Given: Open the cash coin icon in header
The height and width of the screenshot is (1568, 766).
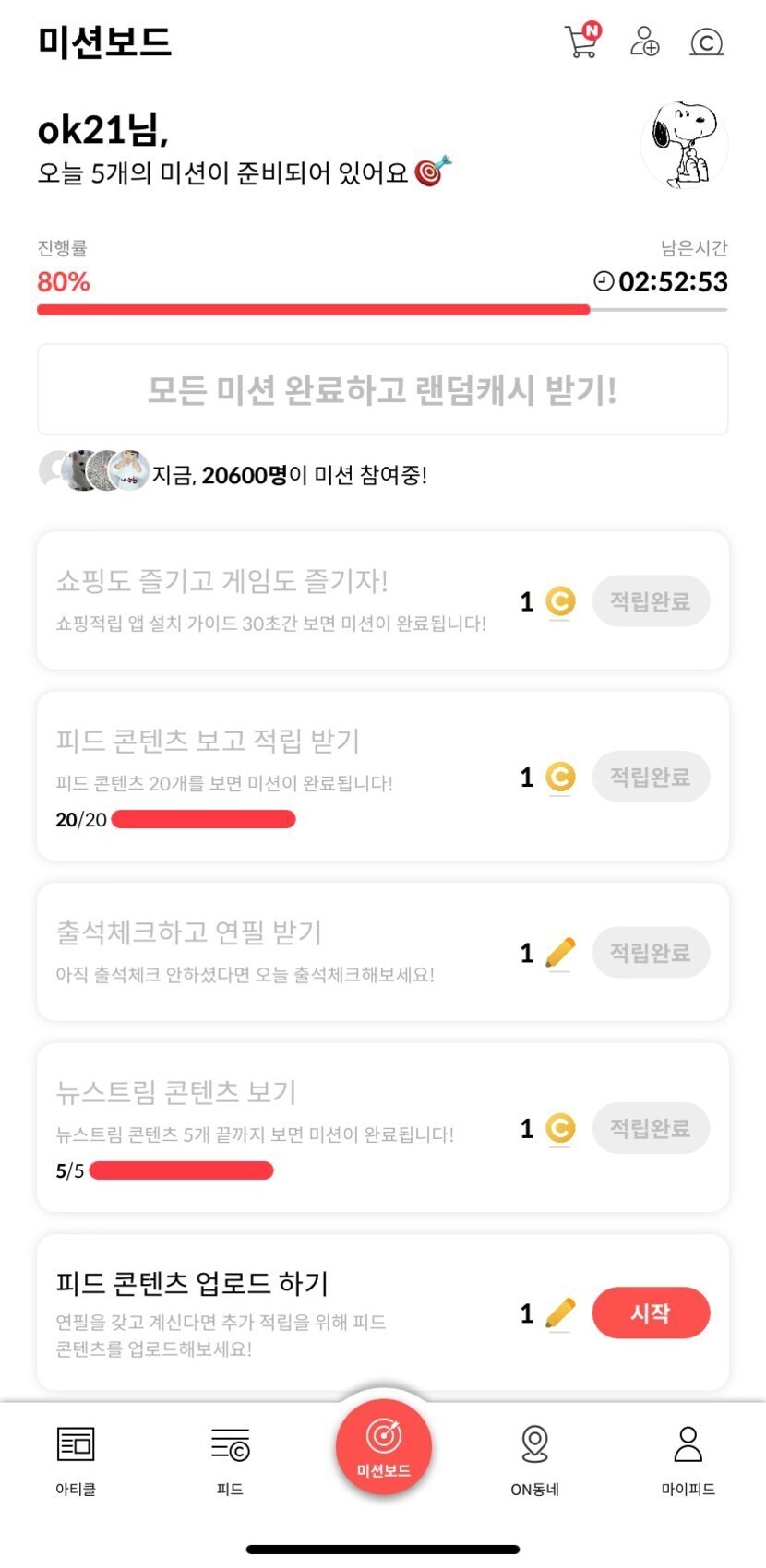Looking at the screenshot, I should point(706,42).
